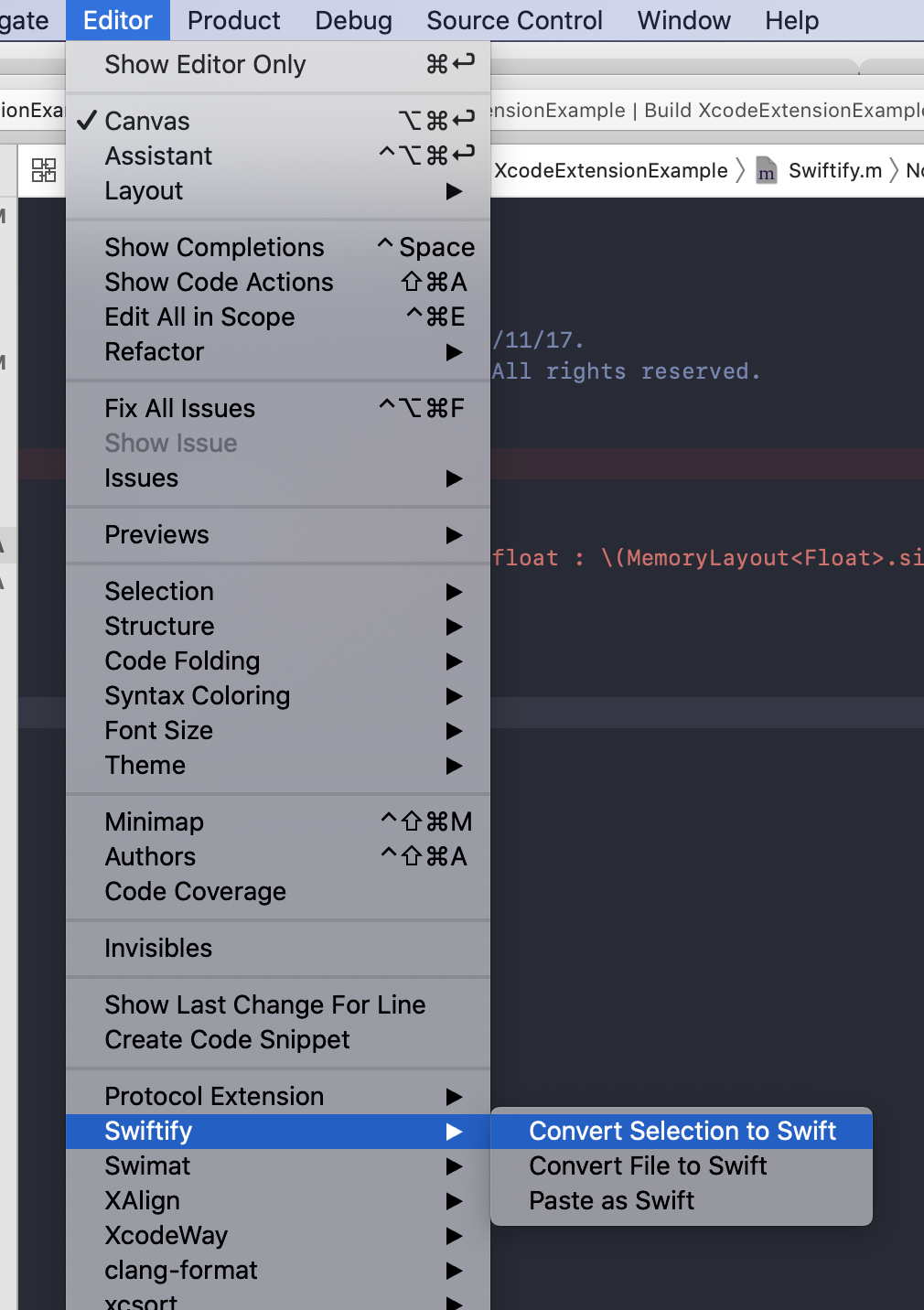Screen dimensions: 924x1310
Task: Expand the Refactor submenu
Action: point(278,351)
